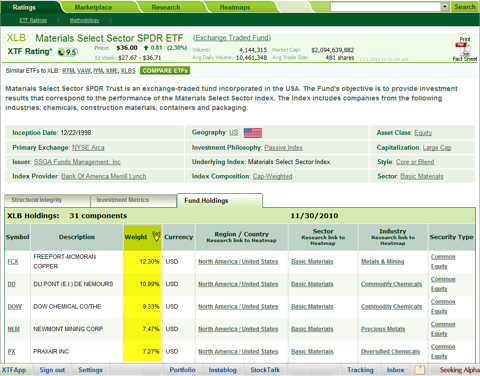This screenshot has width=480, height=376.
Task: Open the Metals & Mining industry link
Action: pos(382,262)
